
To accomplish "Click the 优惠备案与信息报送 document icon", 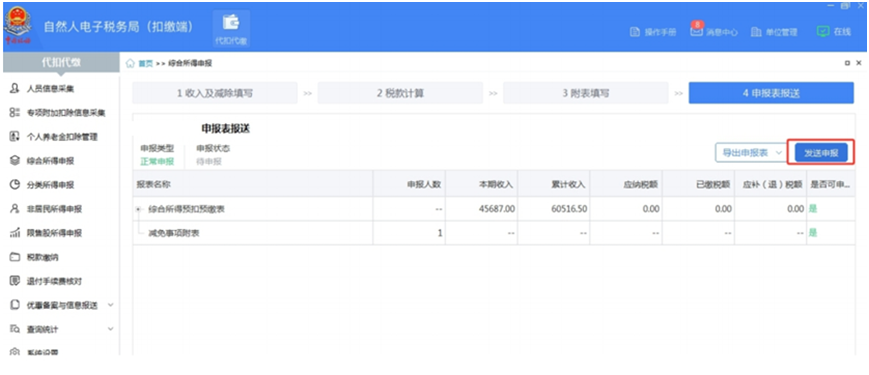I will [x=15, y=305].
